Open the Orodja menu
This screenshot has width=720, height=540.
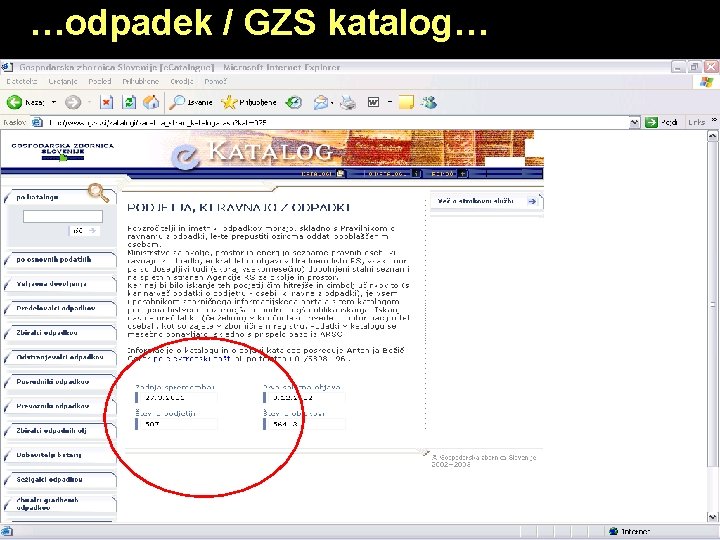point(182,81)
